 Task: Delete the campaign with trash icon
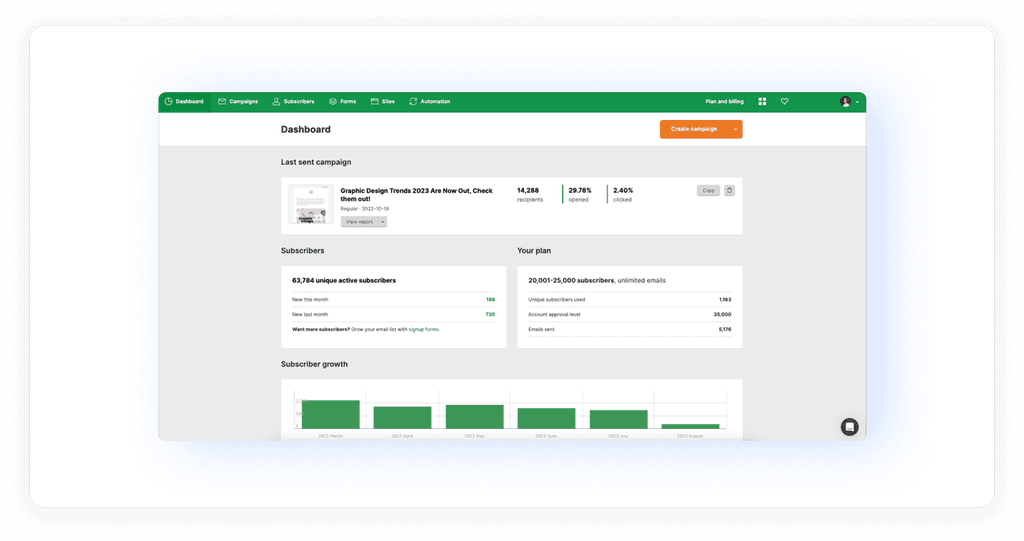(x=729, y=191)
